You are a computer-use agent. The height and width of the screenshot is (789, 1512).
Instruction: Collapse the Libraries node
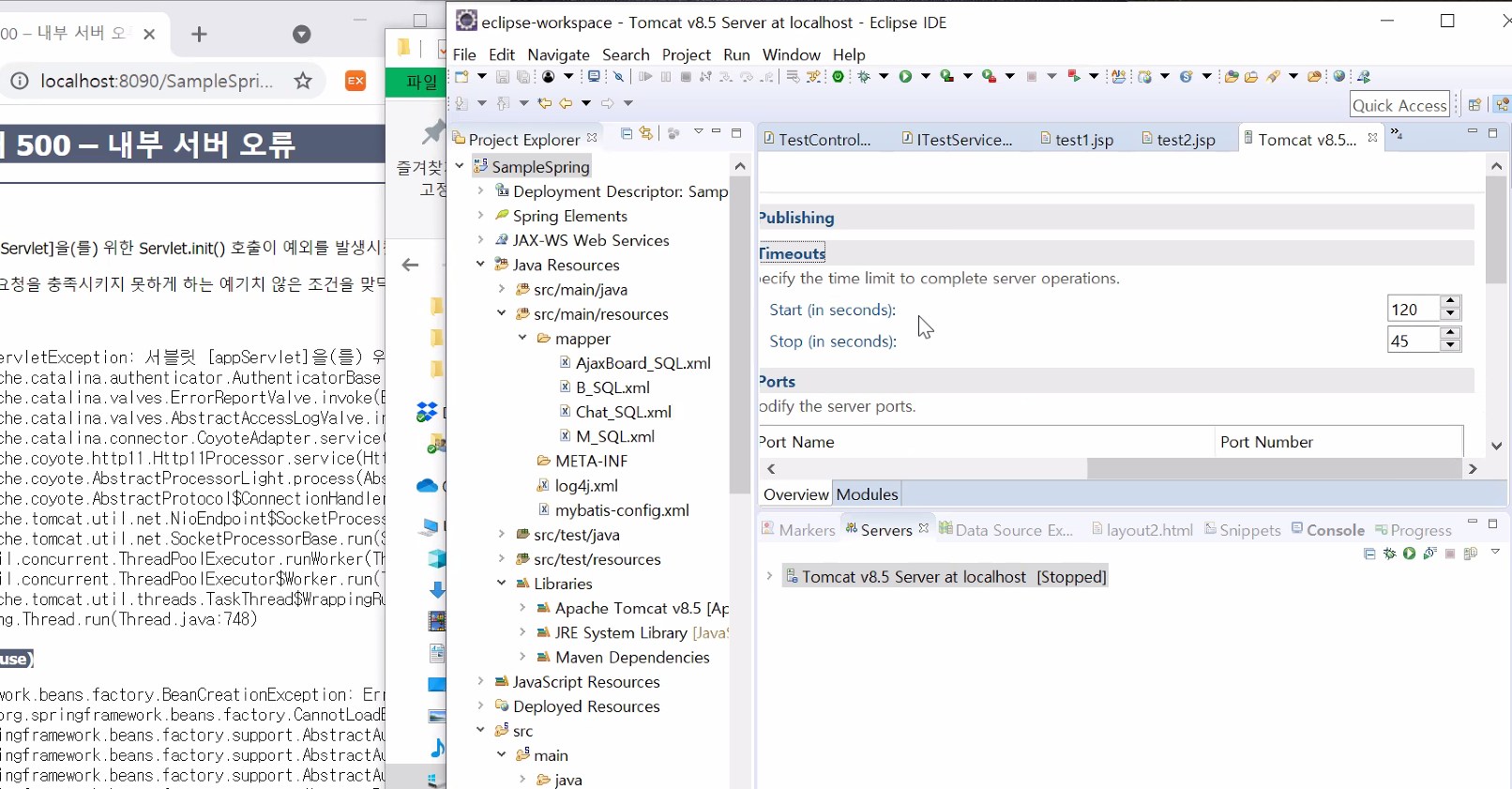tap(502, 584)
